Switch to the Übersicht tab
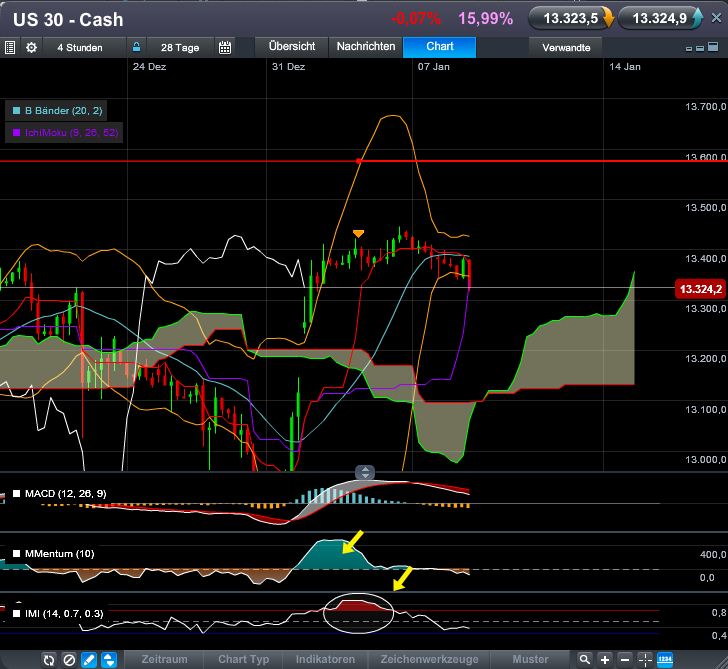Image resolution: width=728 pixels, height=669 pixels. pos(292,46)
